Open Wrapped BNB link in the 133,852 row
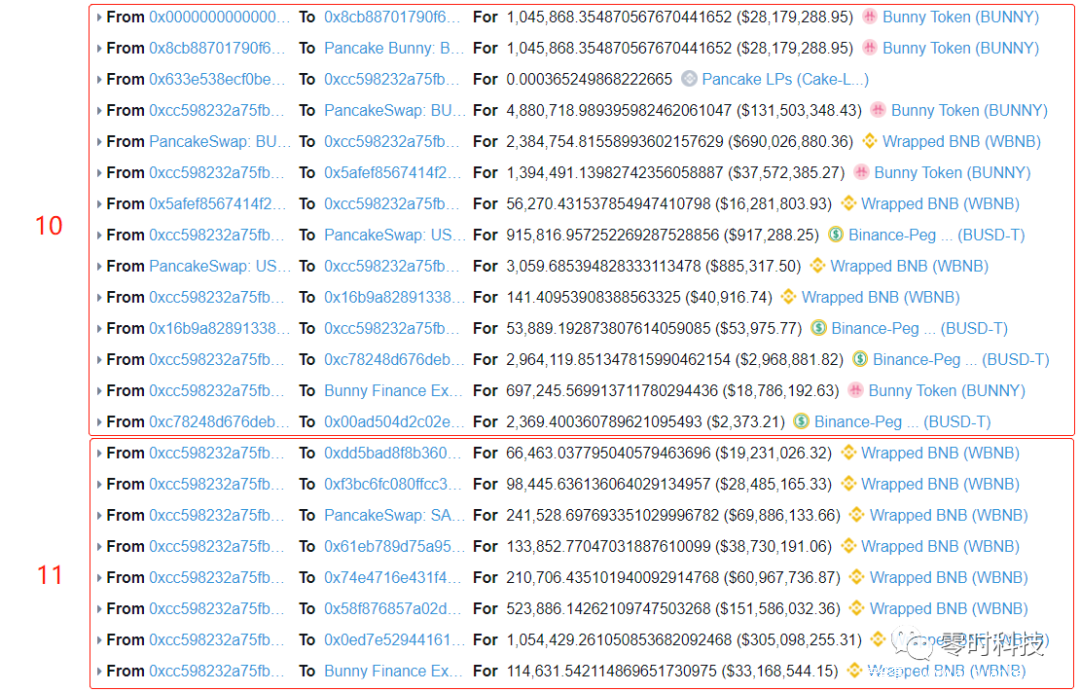Viewport: 1080px width, 692px height. click(939, 546)
